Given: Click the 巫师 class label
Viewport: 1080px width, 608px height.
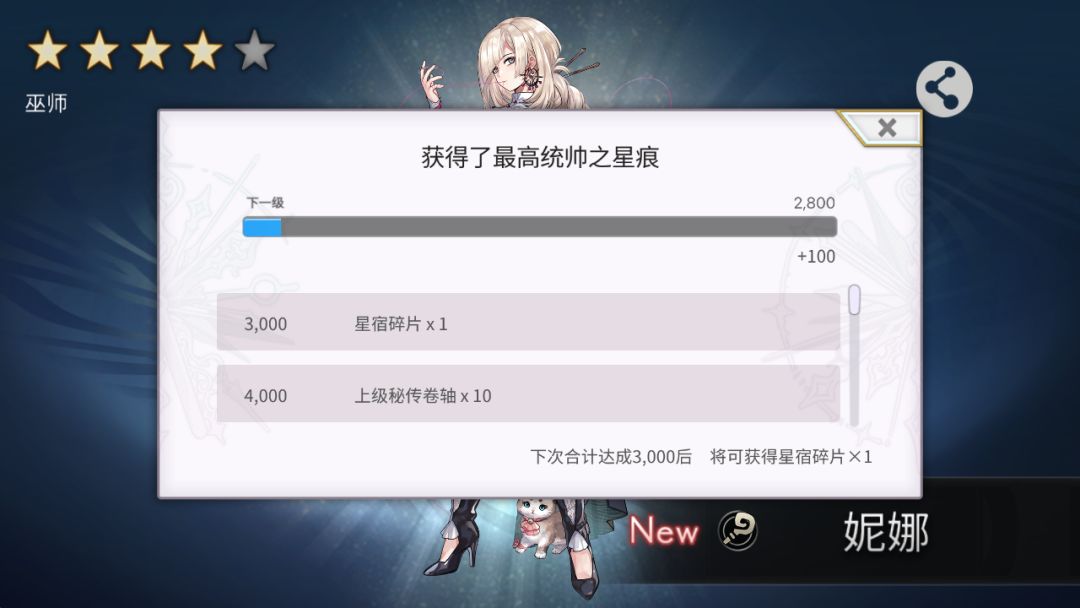Looking at the screenshot, I should pyautogui.click(x=46, y=103).
